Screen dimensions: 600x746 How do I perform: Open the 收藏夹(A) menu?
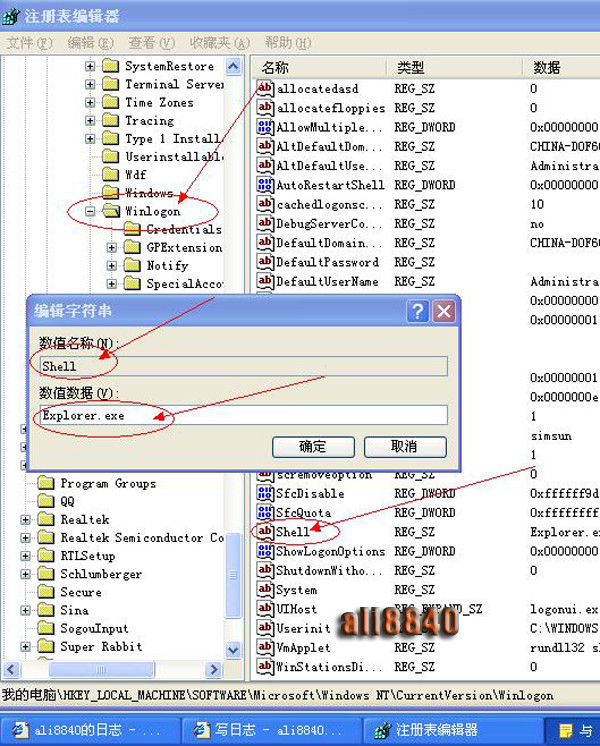click(222, 43)
